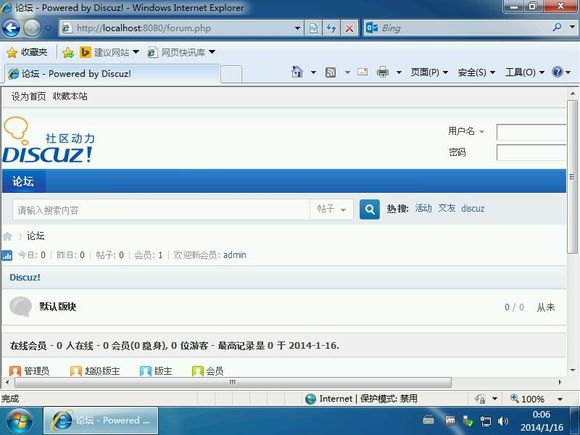
Task: Click the volume speaker tray icon
Action: coord(503,421)
